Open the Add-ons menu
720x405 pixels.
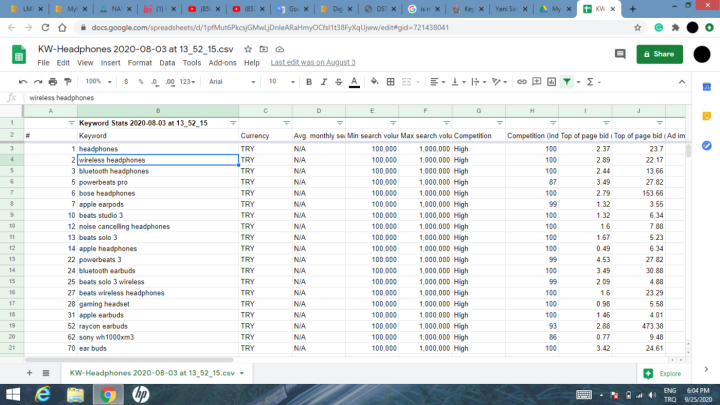(x=222, y=62)
